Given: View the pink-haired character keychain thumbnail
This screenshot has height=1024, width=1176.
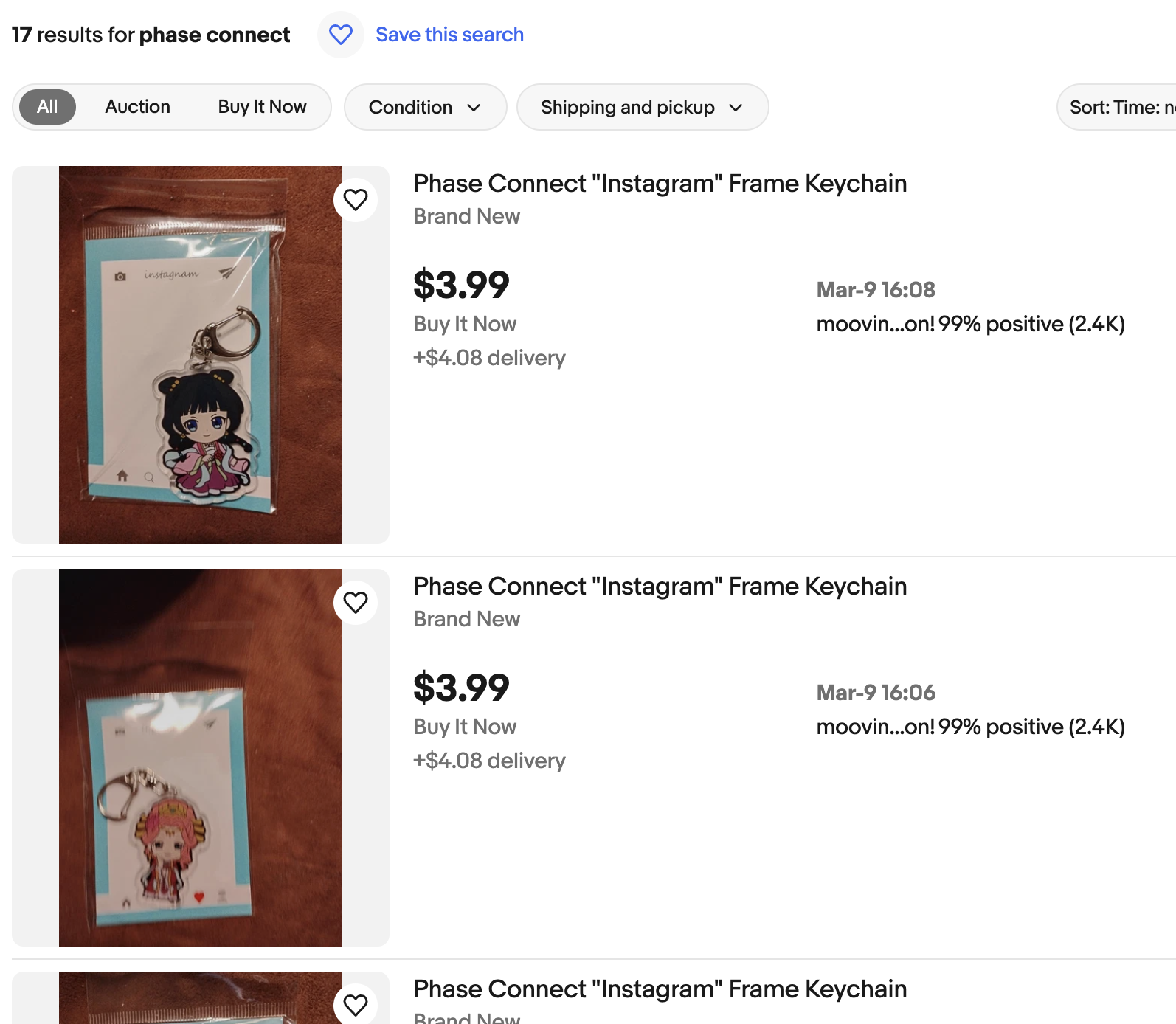Looking at the screenshot, I should pos(201,758).
